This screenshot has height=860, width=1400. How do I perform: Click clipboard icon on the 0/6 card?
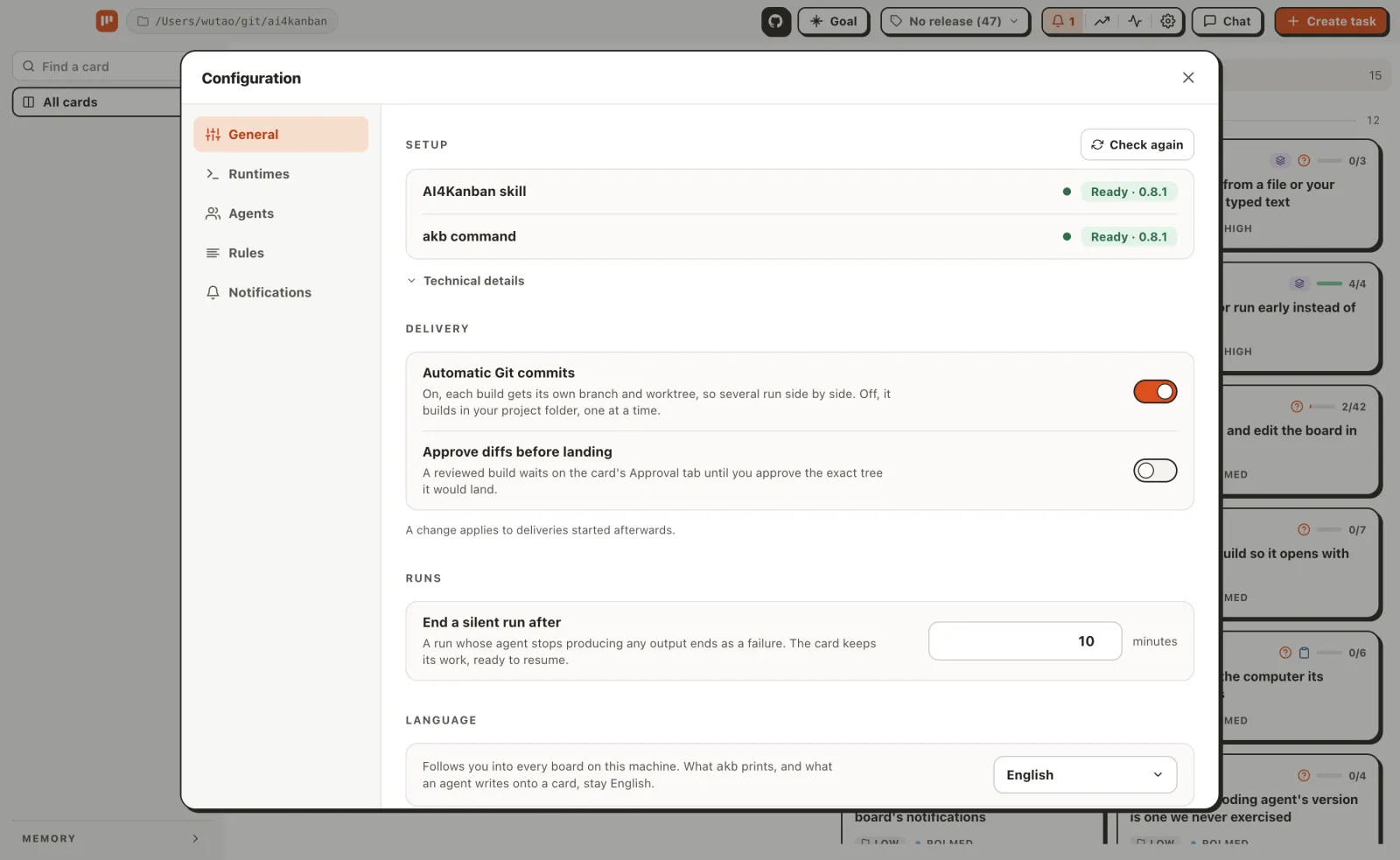[x=1305, y=653]
